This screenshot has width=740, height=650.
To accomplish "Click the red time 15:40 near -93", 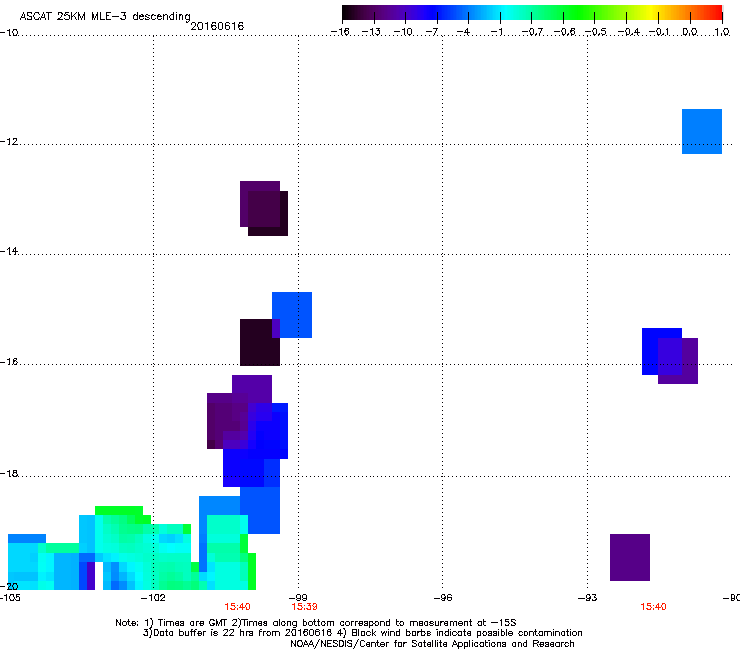I will tap(653, 607).
